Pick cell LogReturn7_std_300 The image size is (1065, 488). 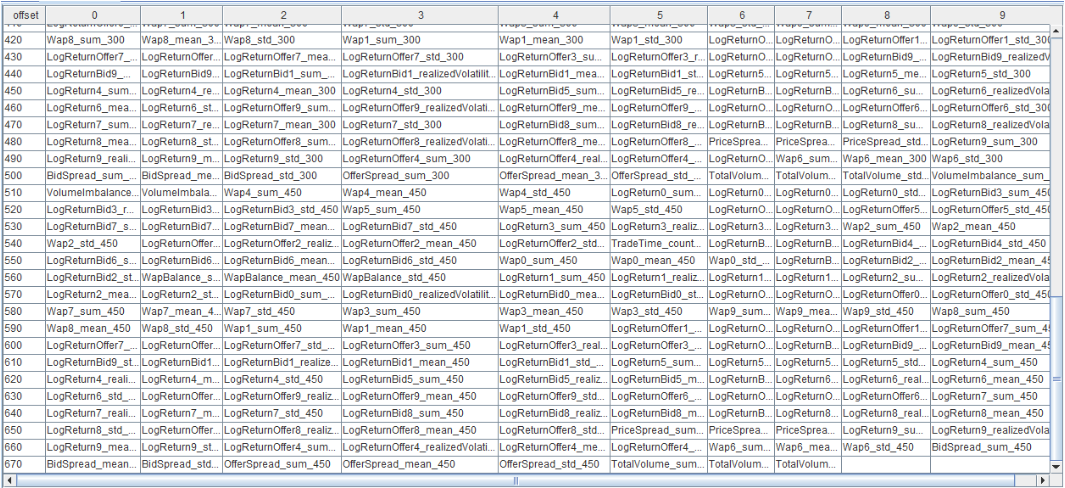(x=419, y=124)
